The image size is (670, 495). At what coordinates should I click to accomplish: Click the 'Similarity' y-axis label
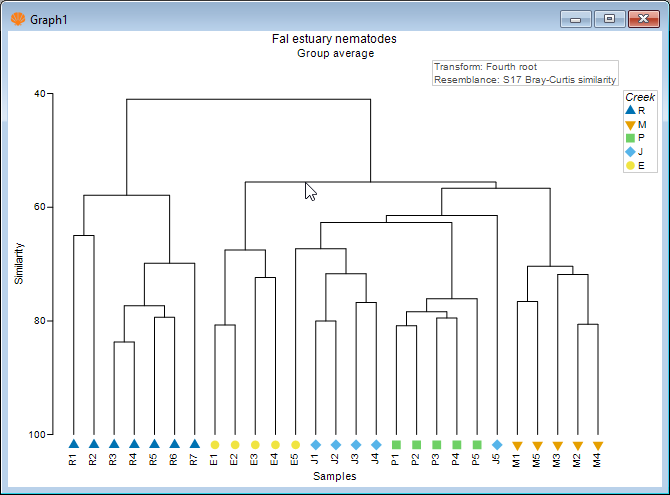[19, 264]
